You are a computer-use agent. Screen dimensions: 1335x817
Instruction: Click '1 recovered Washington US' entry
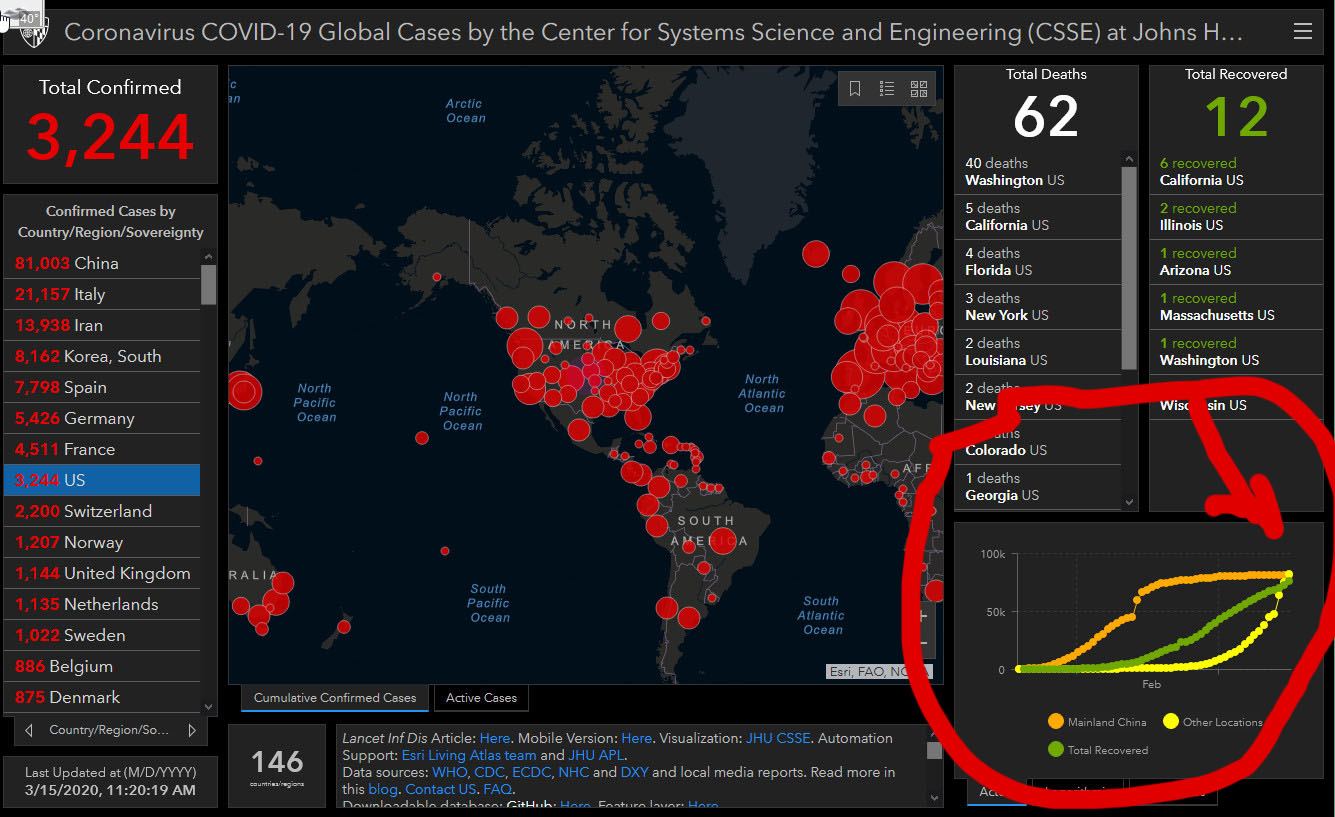pyautogui.click(x=1236, y=352)
